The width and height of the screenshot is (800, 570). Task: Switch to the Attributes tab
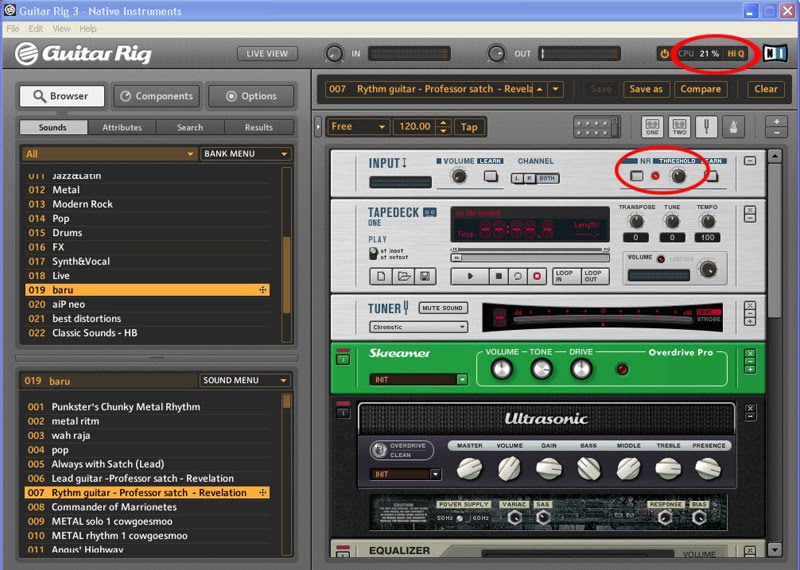click(x=122, y=128)
